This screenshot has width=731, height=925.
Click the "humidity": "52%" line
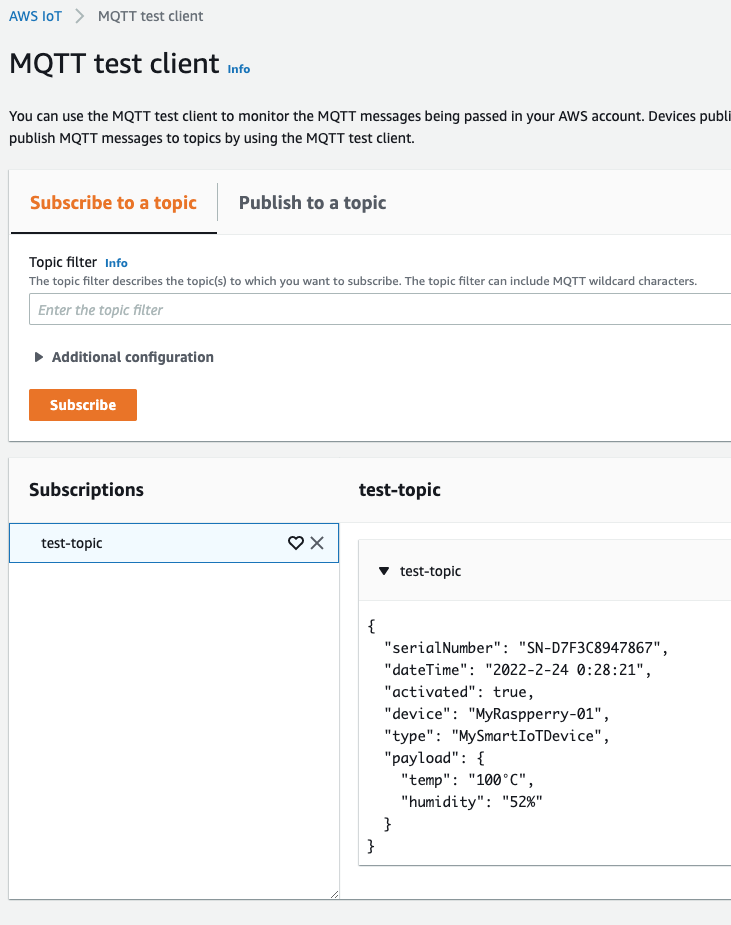coord(471,802)
